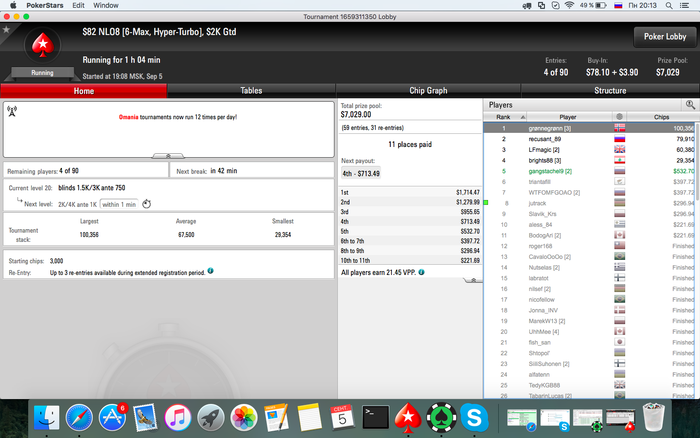Click the favorite star icon for this tournament
700x438 pixels.
(6, 29)
